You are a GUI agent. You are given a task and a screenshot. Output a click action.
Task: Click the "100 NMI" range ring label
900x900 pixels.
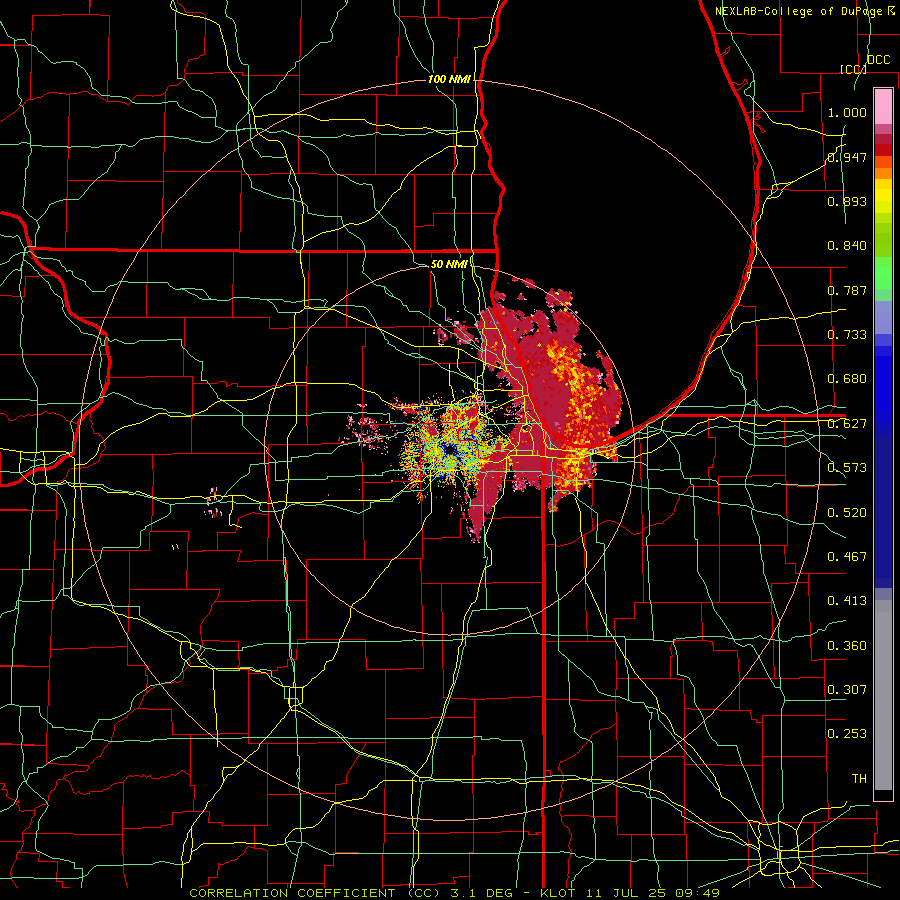pos(449,79)
